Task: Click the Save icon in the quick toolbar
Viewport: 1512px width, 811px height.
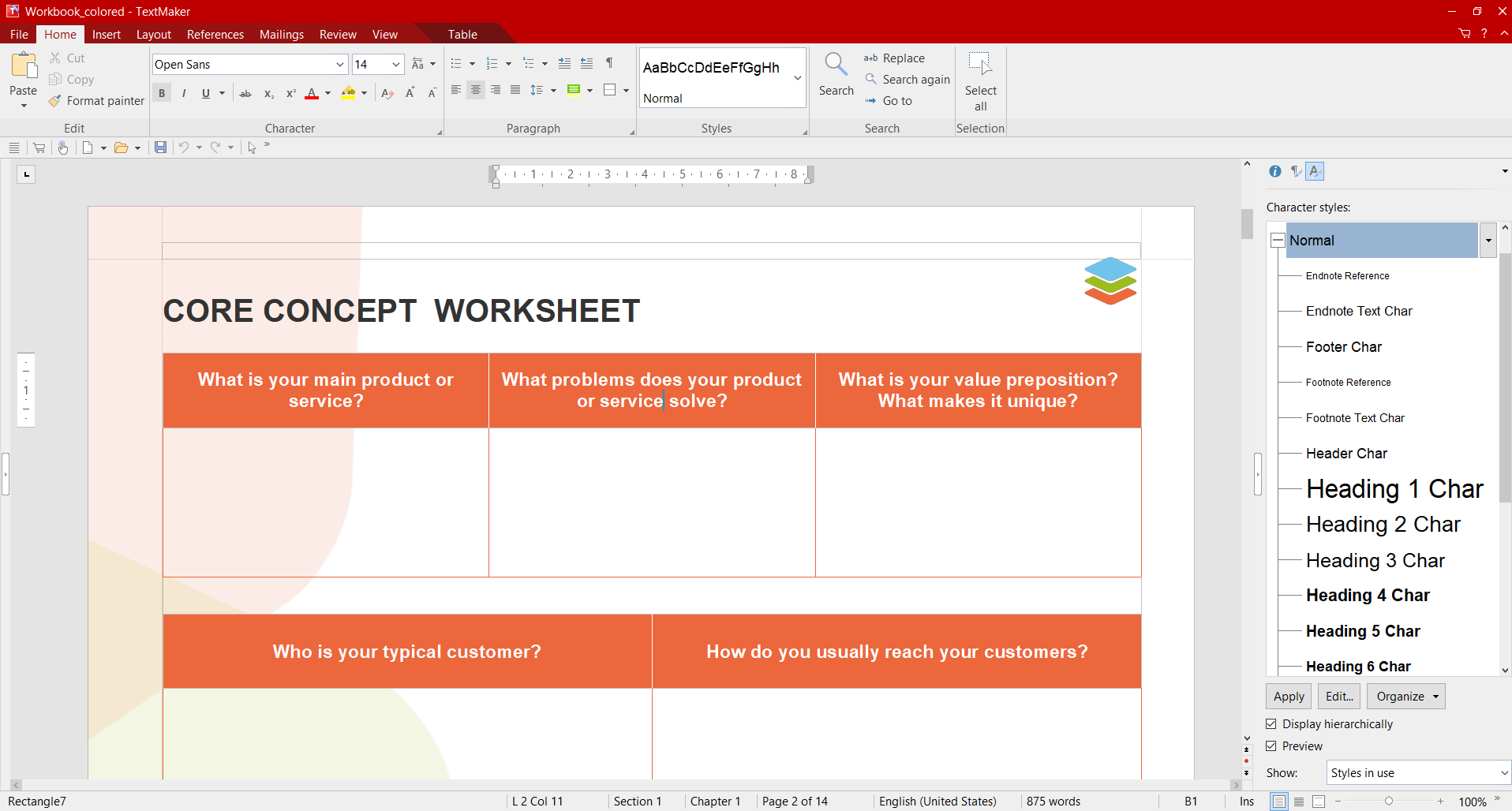Action: [x=160, y=148]
